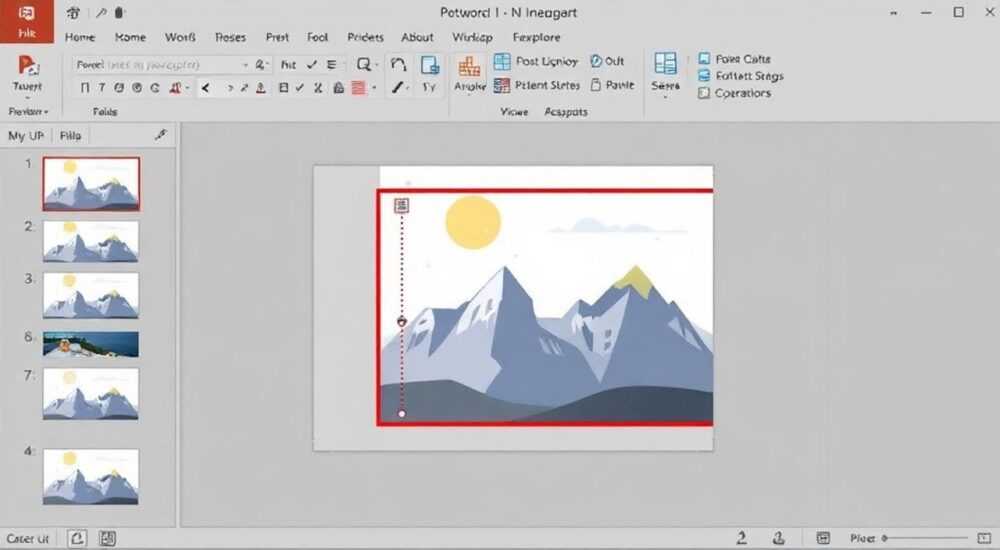Click the scissors cut icon
Screen dimensions: 1000x550
pyautogui.click(x=318, y=88)
